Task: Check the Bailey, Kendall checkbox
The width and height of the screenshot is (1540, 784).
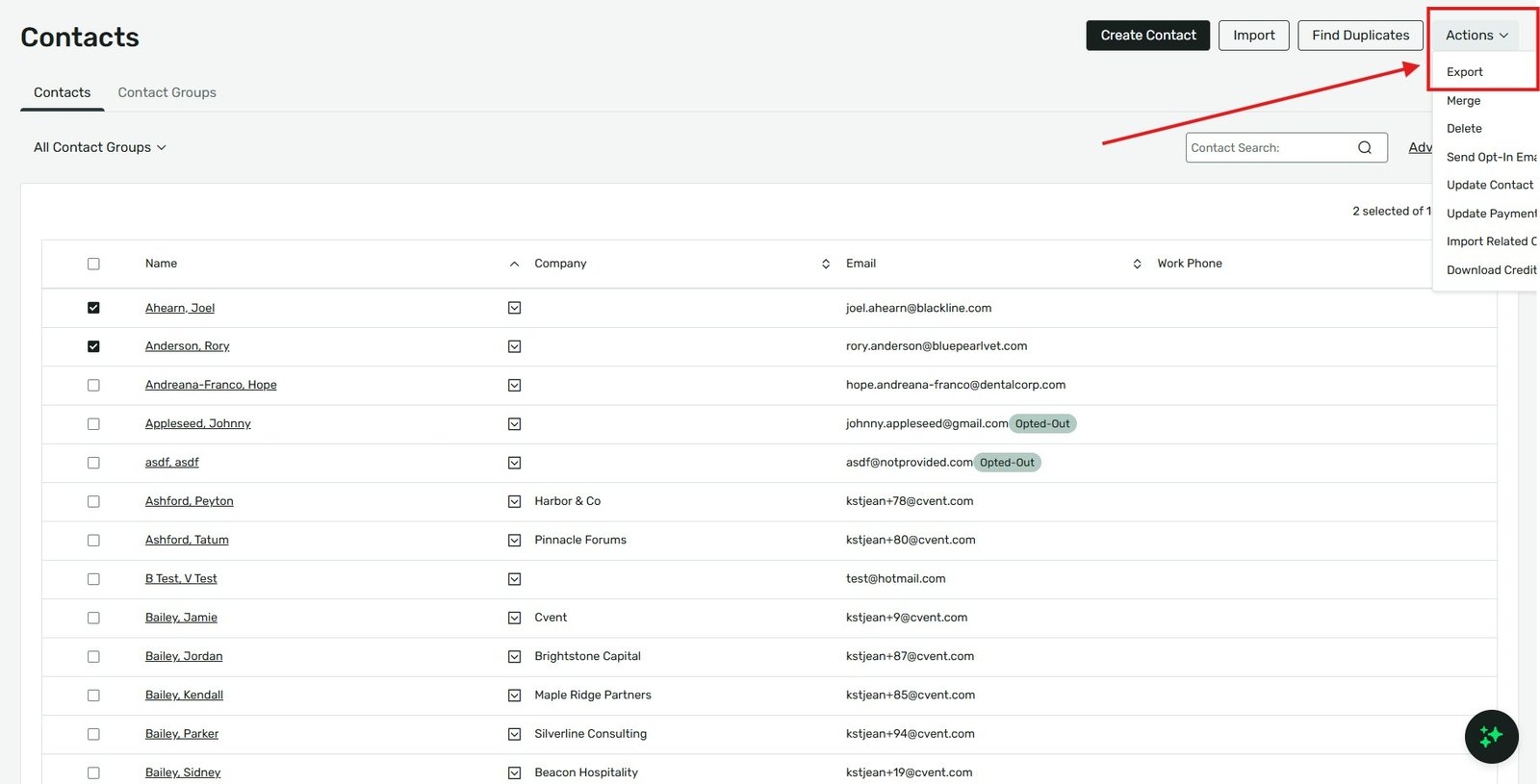Action: coord(93,695)
